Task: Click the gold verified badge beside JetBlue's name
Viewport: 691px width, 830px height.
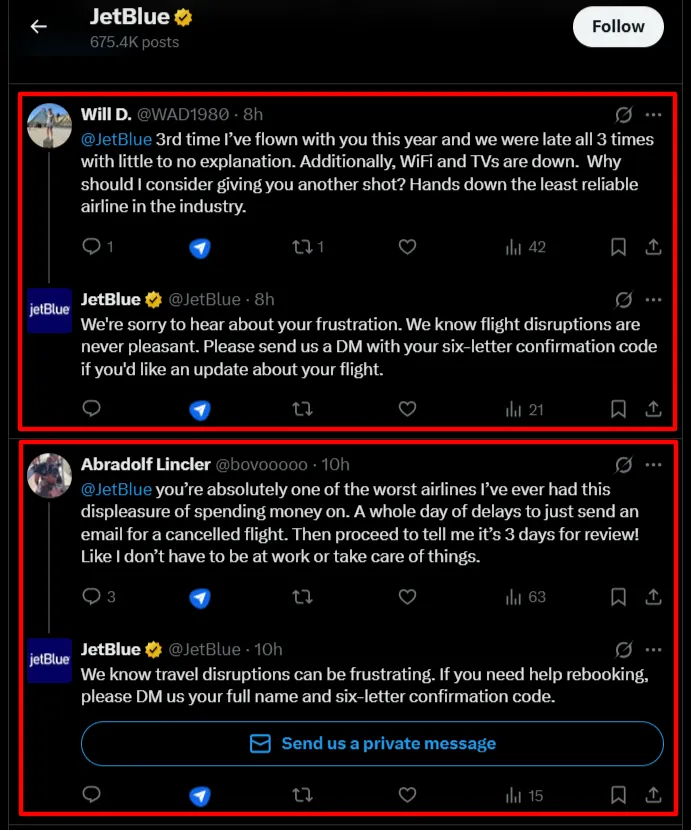Action: tap(182, 16)
